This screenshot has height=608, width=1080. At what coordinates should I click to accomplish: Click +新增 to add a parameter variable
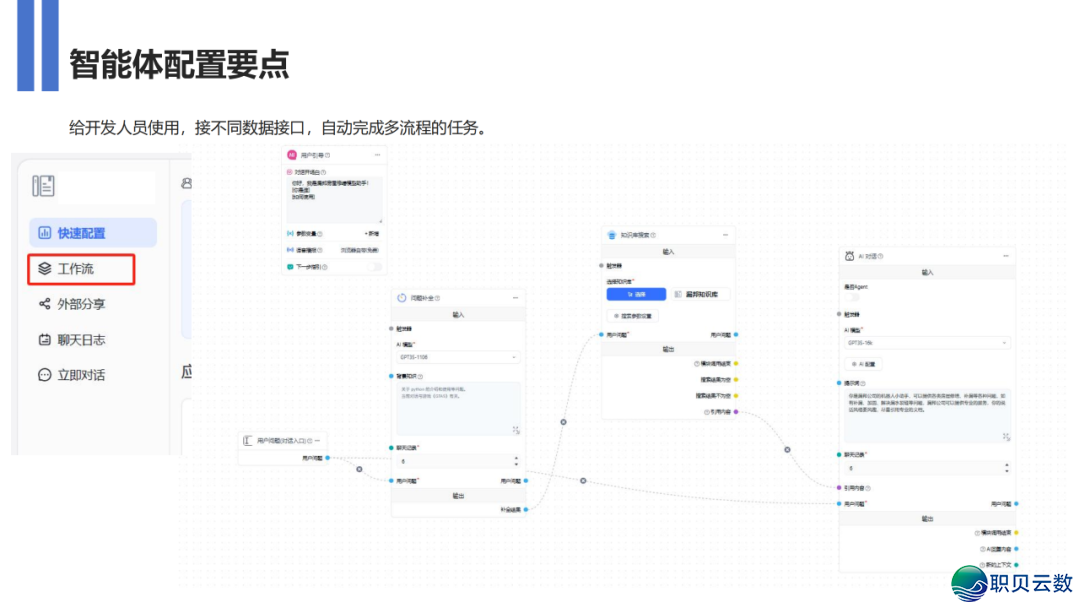[x=374, y=232]
